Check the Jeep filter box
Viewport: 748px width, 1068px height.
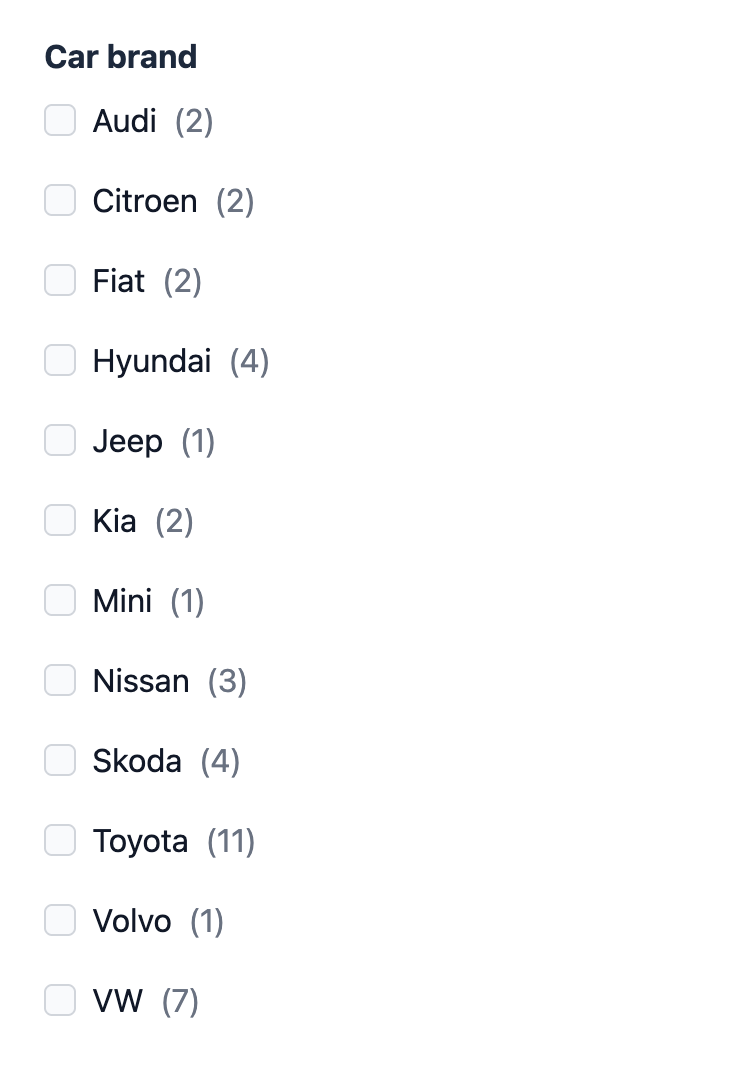coord(60,440)
